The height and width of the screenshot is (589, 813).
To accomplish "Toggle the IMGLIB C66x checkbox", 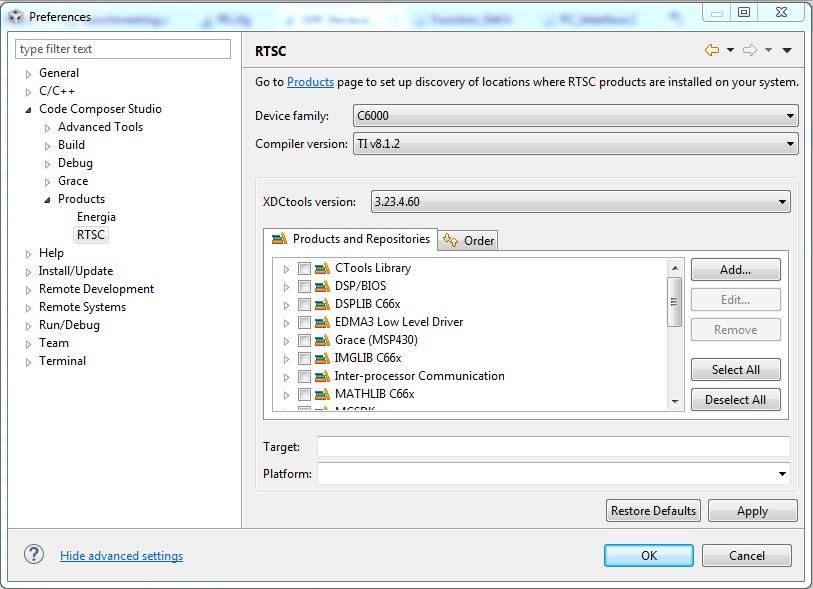I will (304, 358).
